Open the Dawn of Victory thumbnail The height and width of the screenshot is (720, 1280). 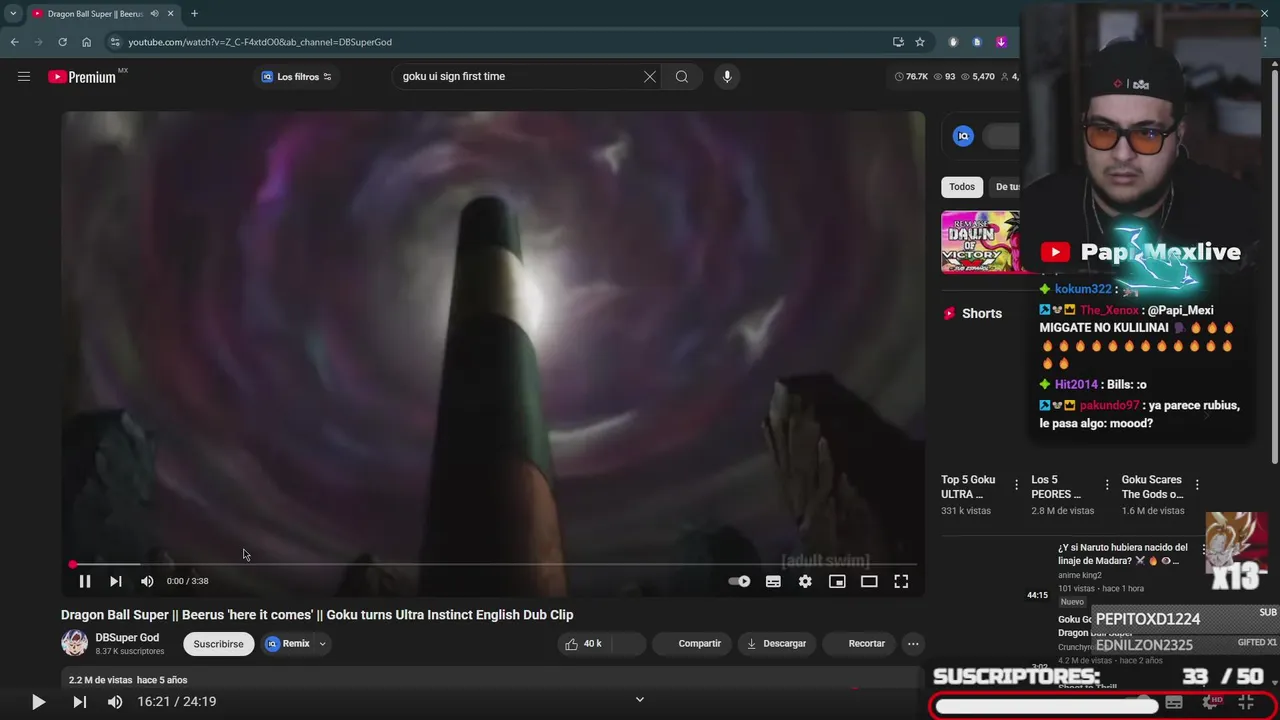pos(980,242)
